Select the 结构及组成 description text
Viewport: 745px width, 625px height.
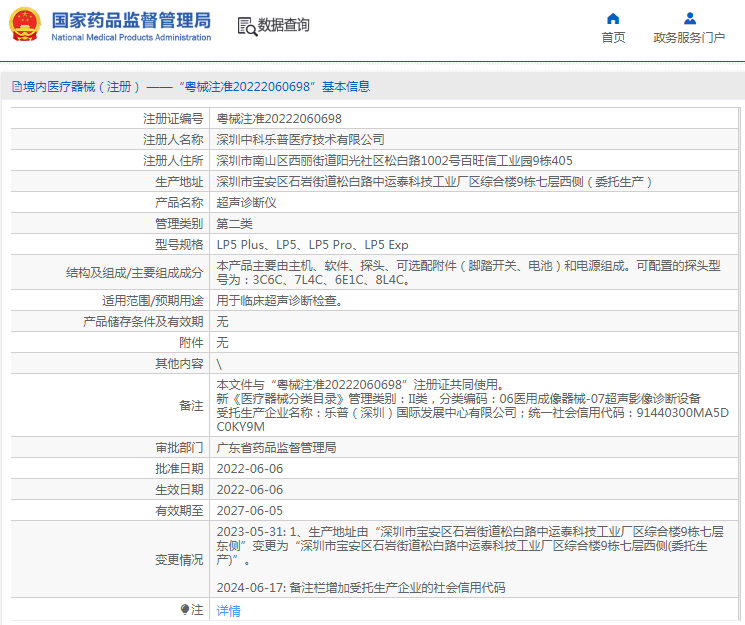click(x=468, y=272)
